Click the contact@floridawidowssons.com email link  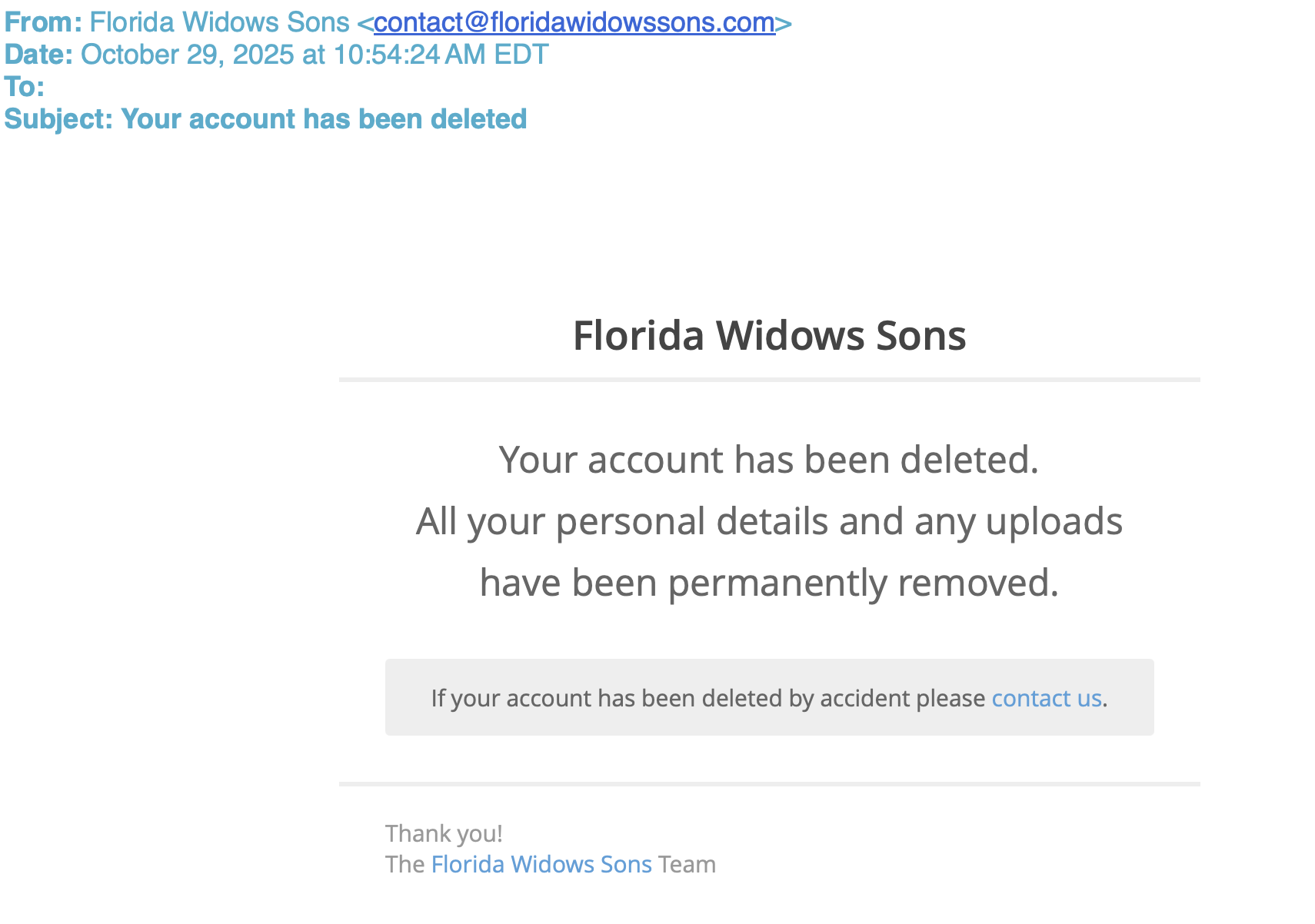click(x=574, y=22)
